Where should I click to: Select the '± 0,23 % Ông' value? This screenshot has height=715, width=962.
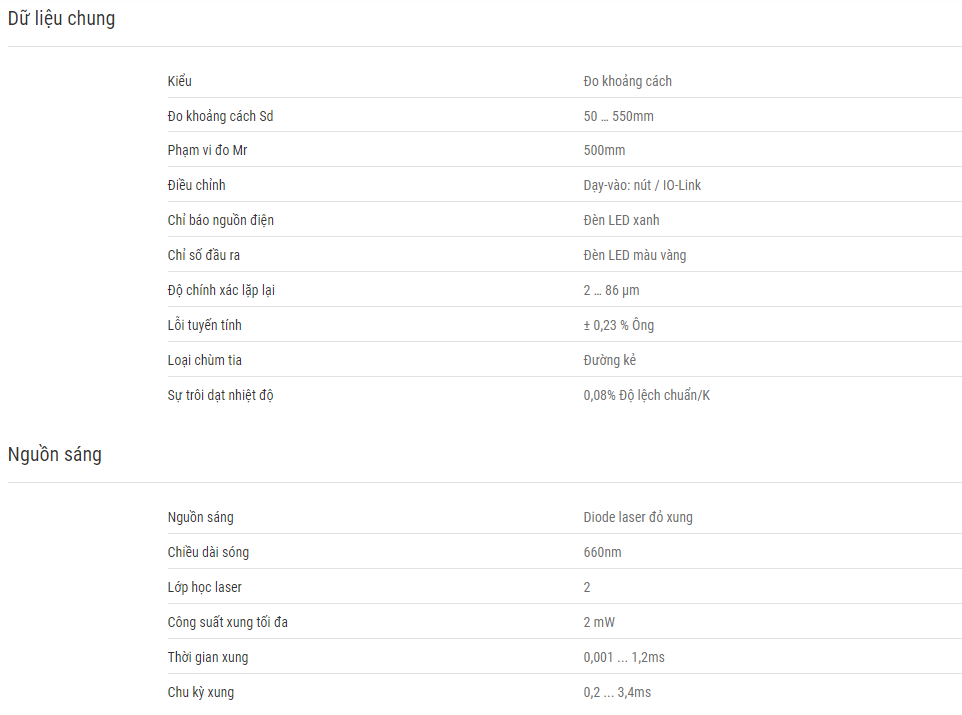pyautogui.click(x=618, y=325)
